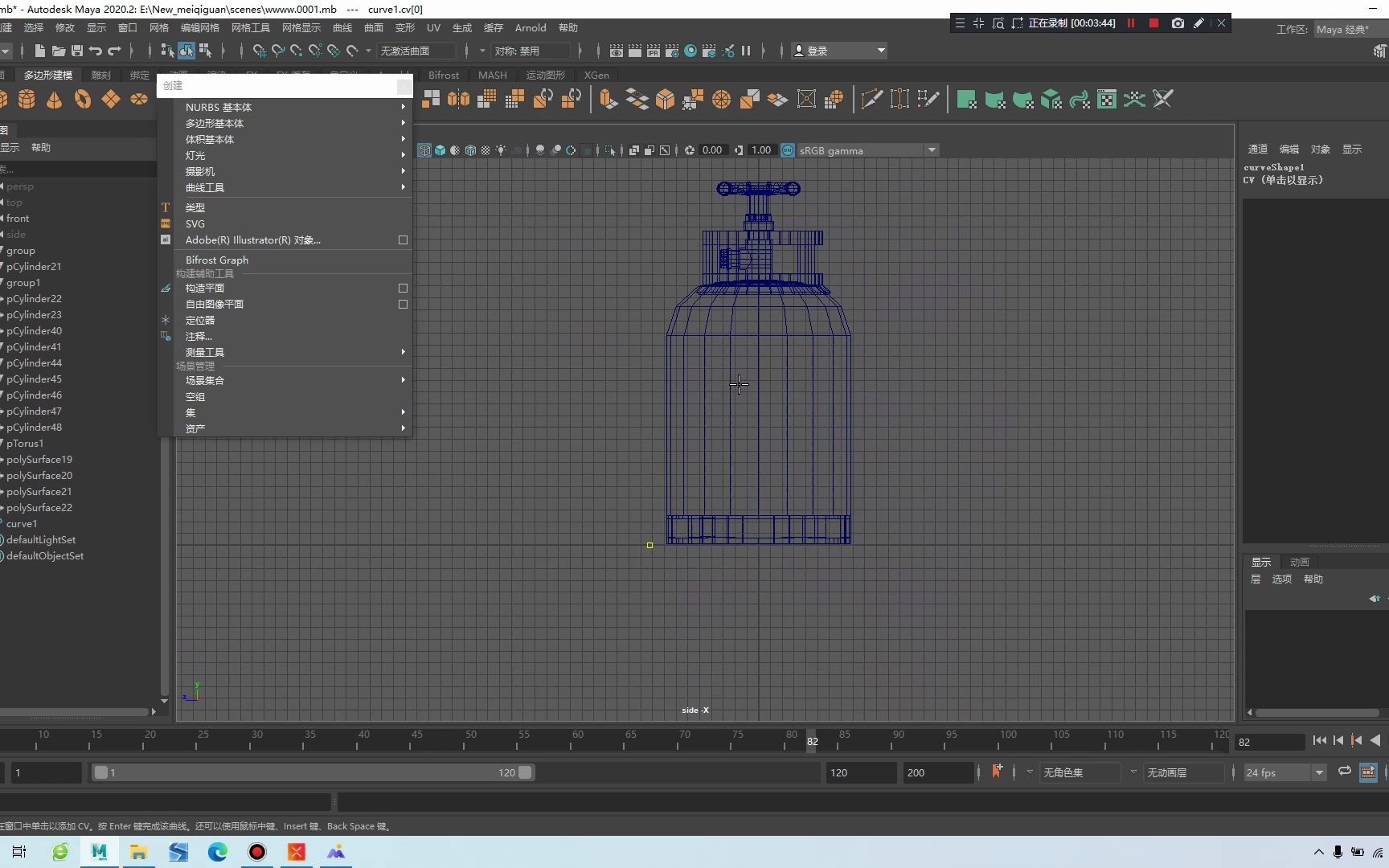Click 无激活曲面 live surface field
Image resolution: width=1389 pixels, height=868 pixels.
(416, 51)
